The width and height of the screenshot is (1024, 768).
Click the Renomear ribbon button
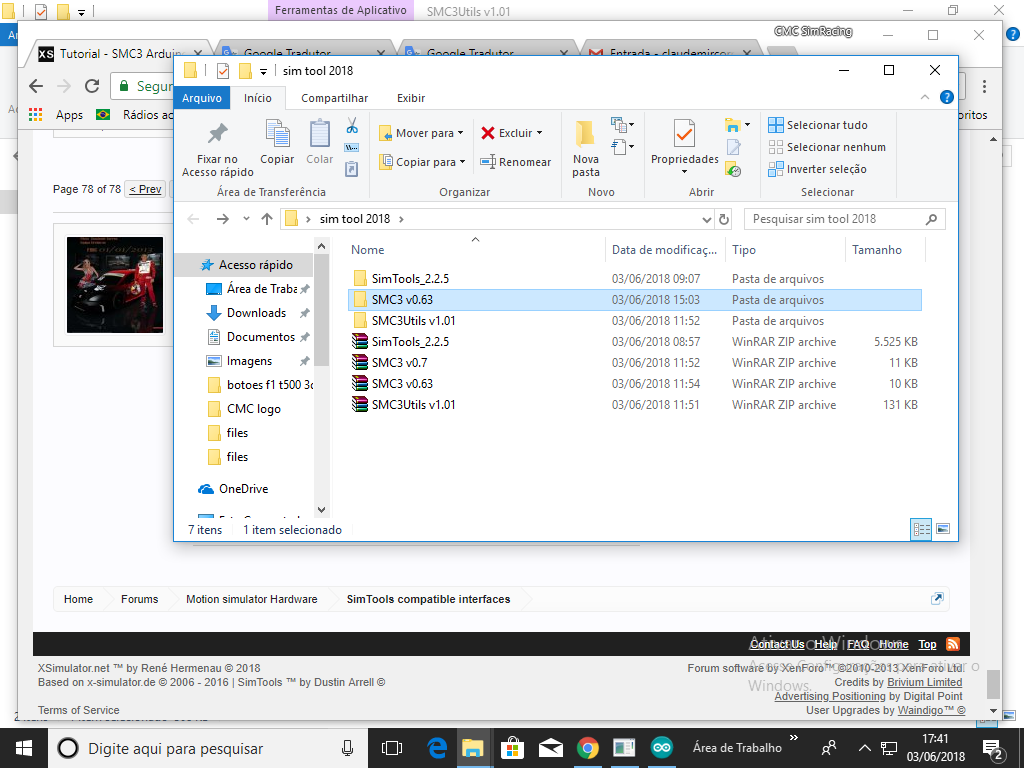point(515,162)
